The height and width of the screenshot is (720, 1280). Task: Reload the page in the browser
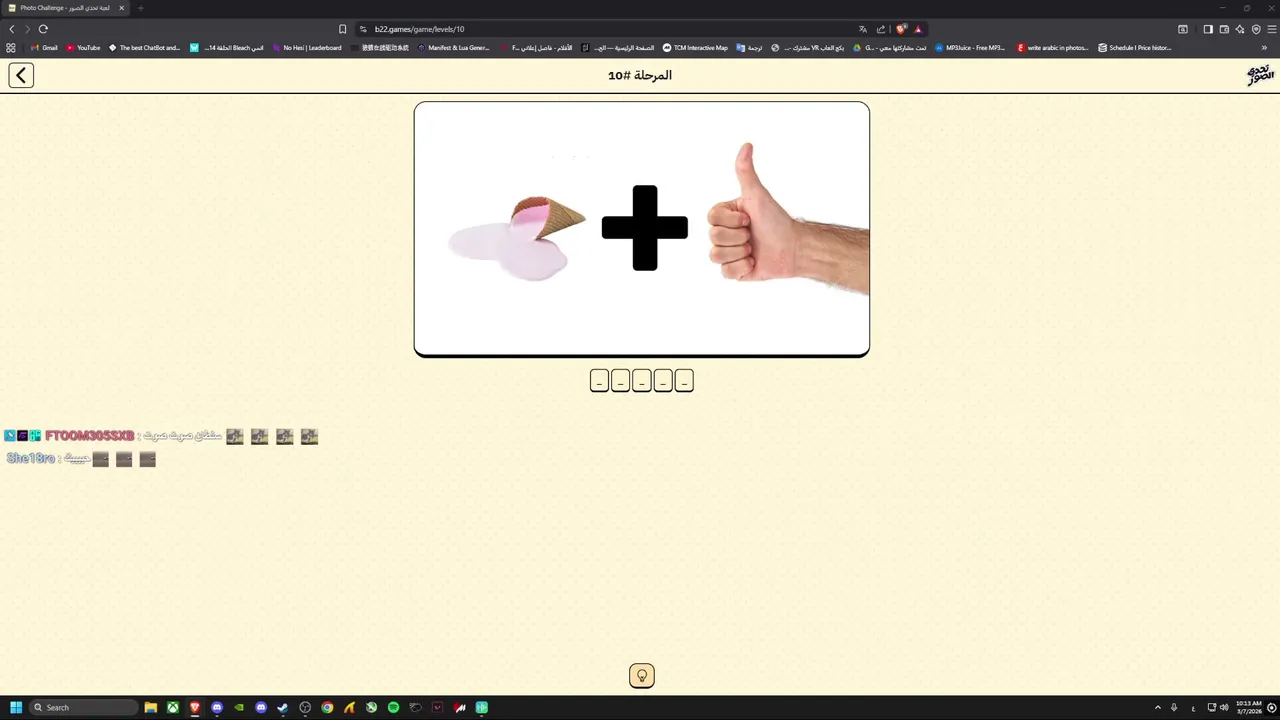tap(43, 29)
